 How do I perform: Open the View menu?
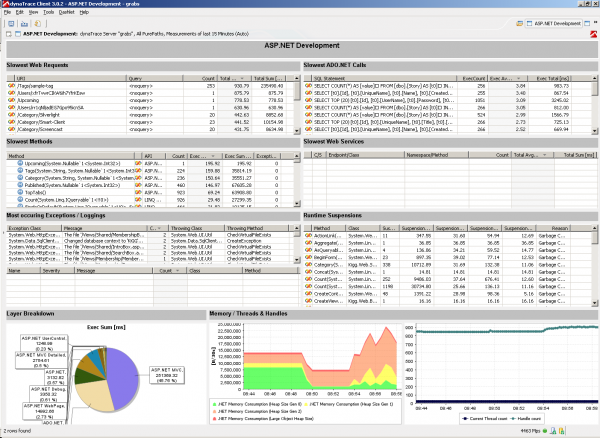[33, 12]
